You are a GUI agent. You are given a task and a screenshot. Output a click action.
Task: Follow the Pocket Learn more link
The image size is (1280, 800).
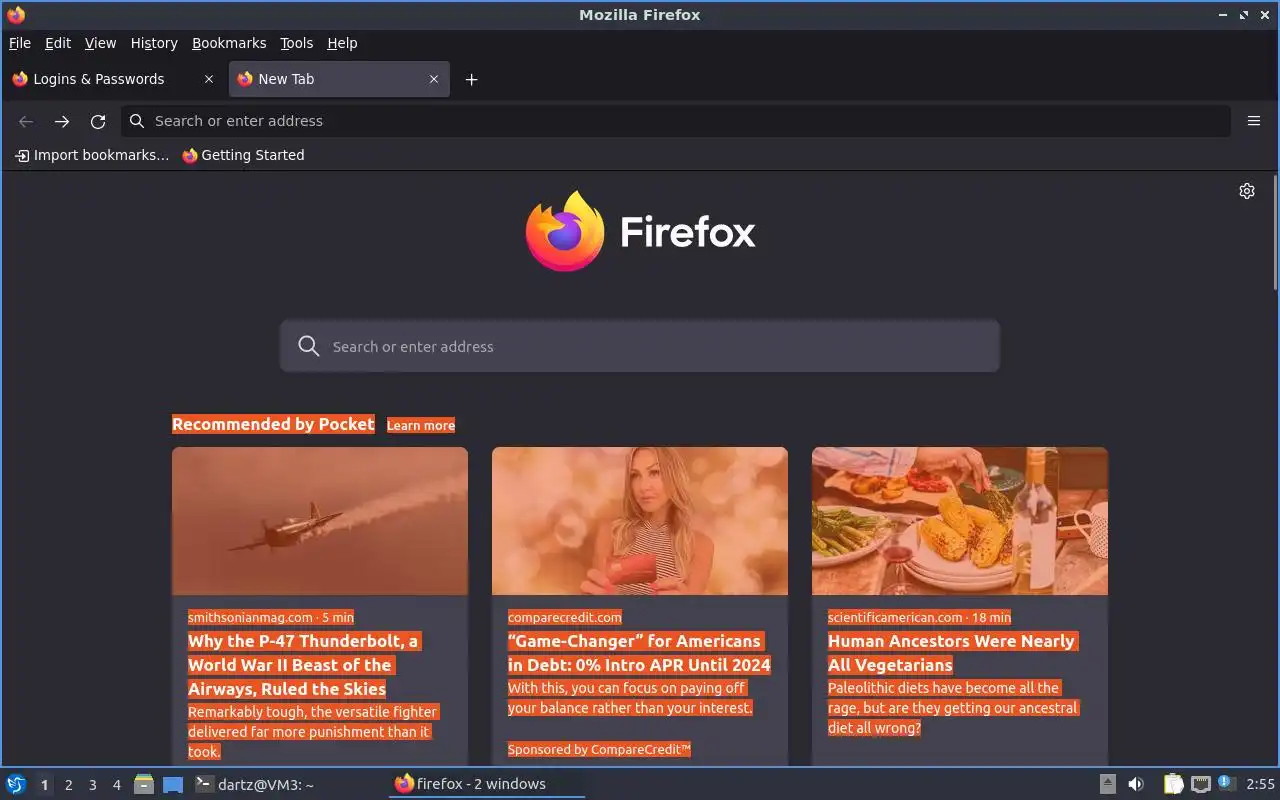tap(421, 425)
